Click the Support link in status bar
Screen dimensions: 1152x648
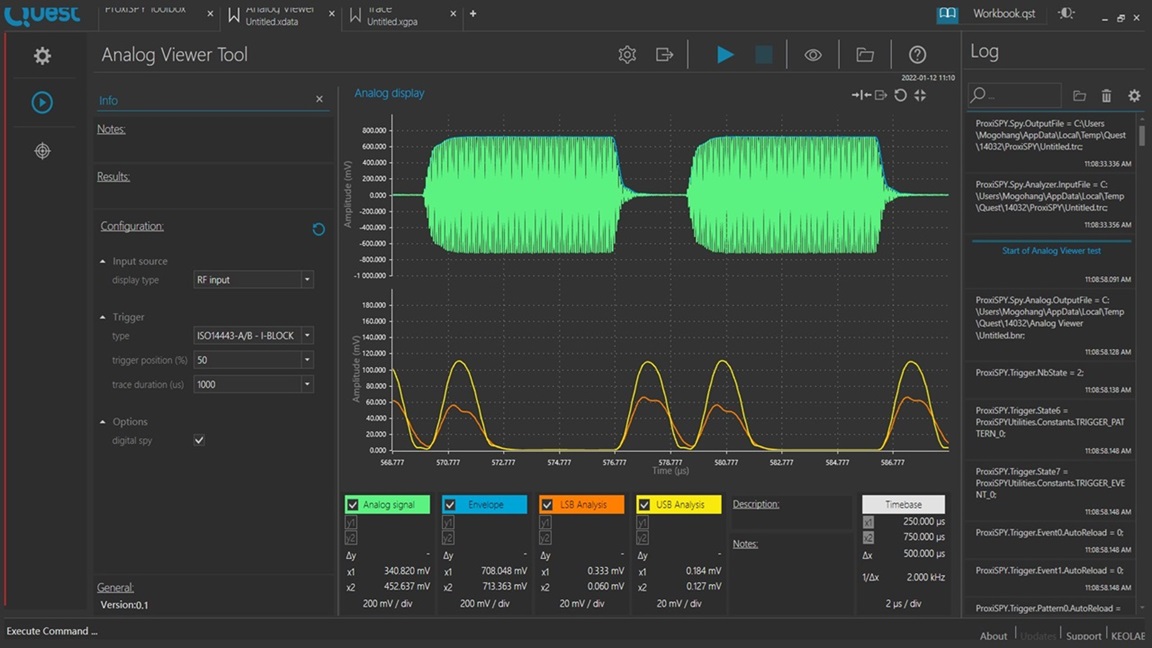(x=1084, y=636)
